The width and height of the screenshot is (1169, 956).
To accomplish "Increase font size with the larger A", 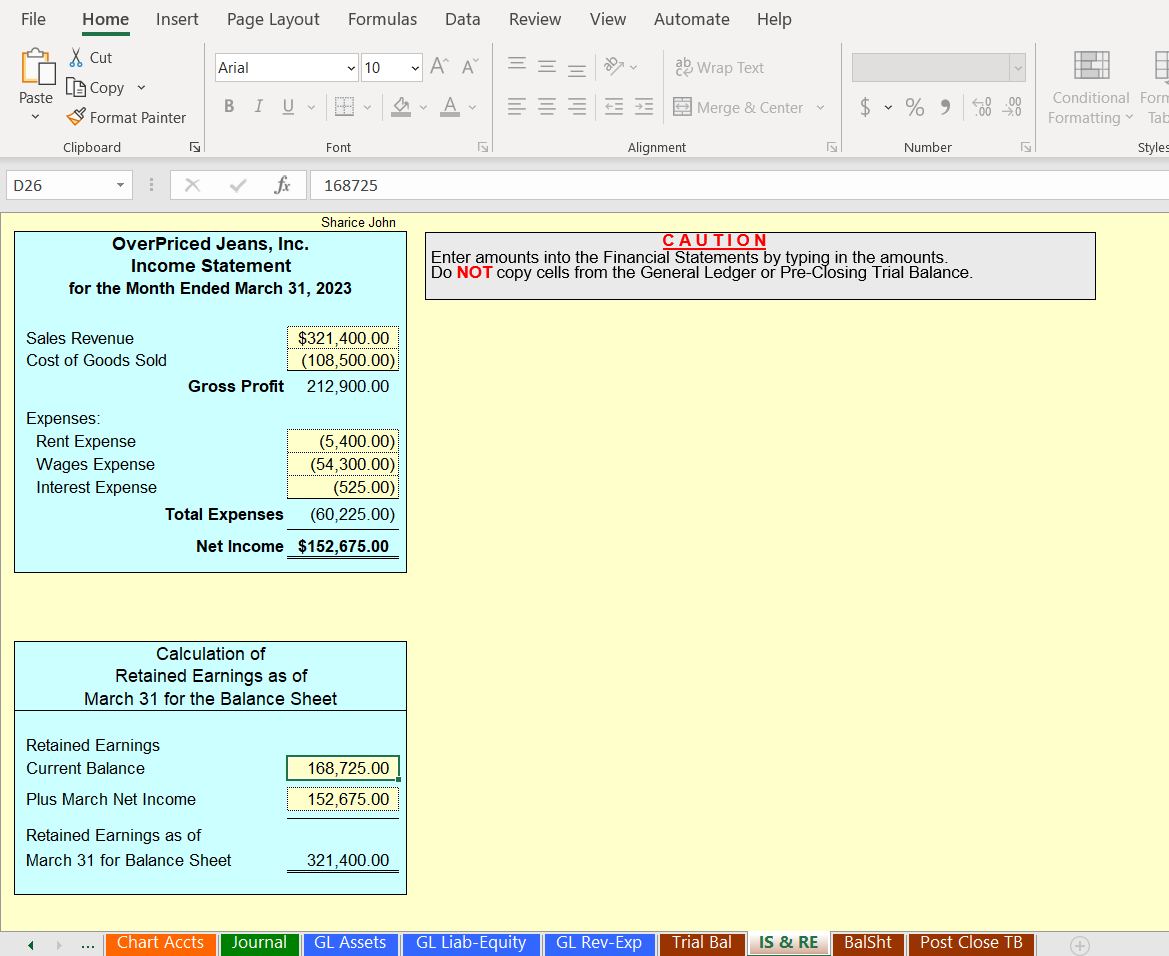I will point(439,66).
